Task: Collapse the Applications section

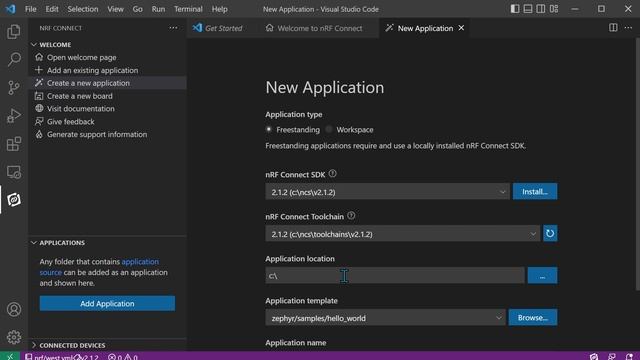Action: pyautogui.click(x=62, y=242)
